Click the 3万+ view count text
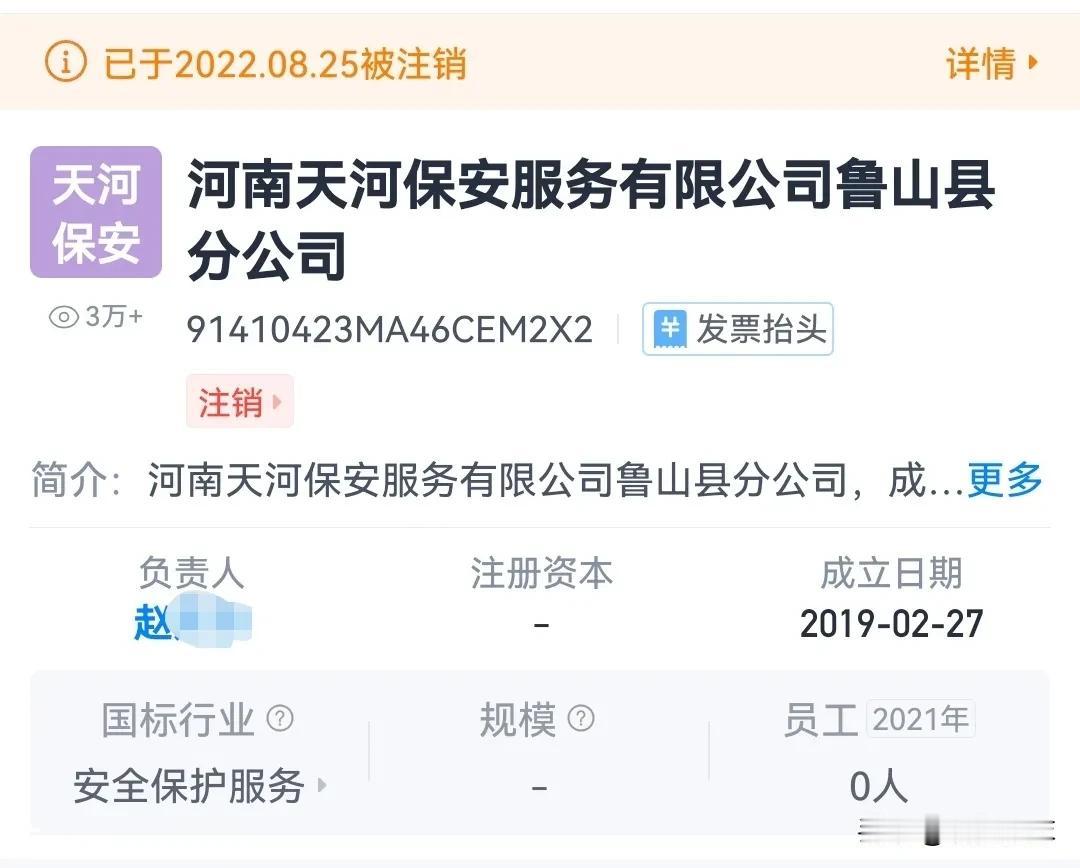1080x868 pixels. pyautogui.click(x=114, y=316)
